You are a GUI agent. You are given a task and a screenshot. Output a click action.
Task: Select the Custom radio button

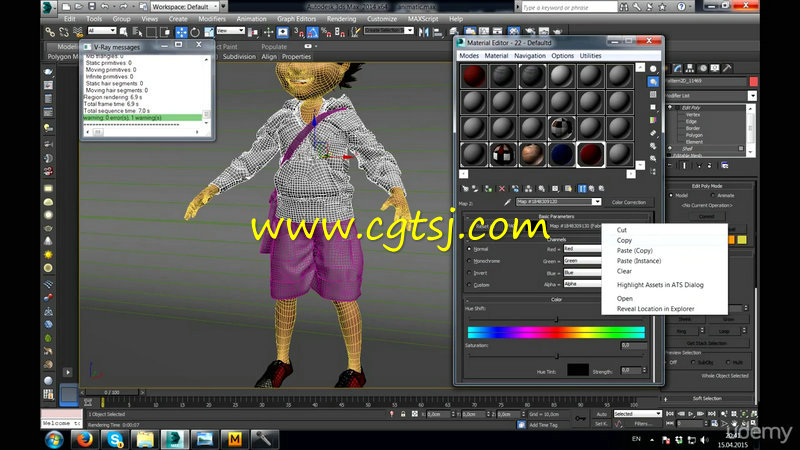click(469, 285)
